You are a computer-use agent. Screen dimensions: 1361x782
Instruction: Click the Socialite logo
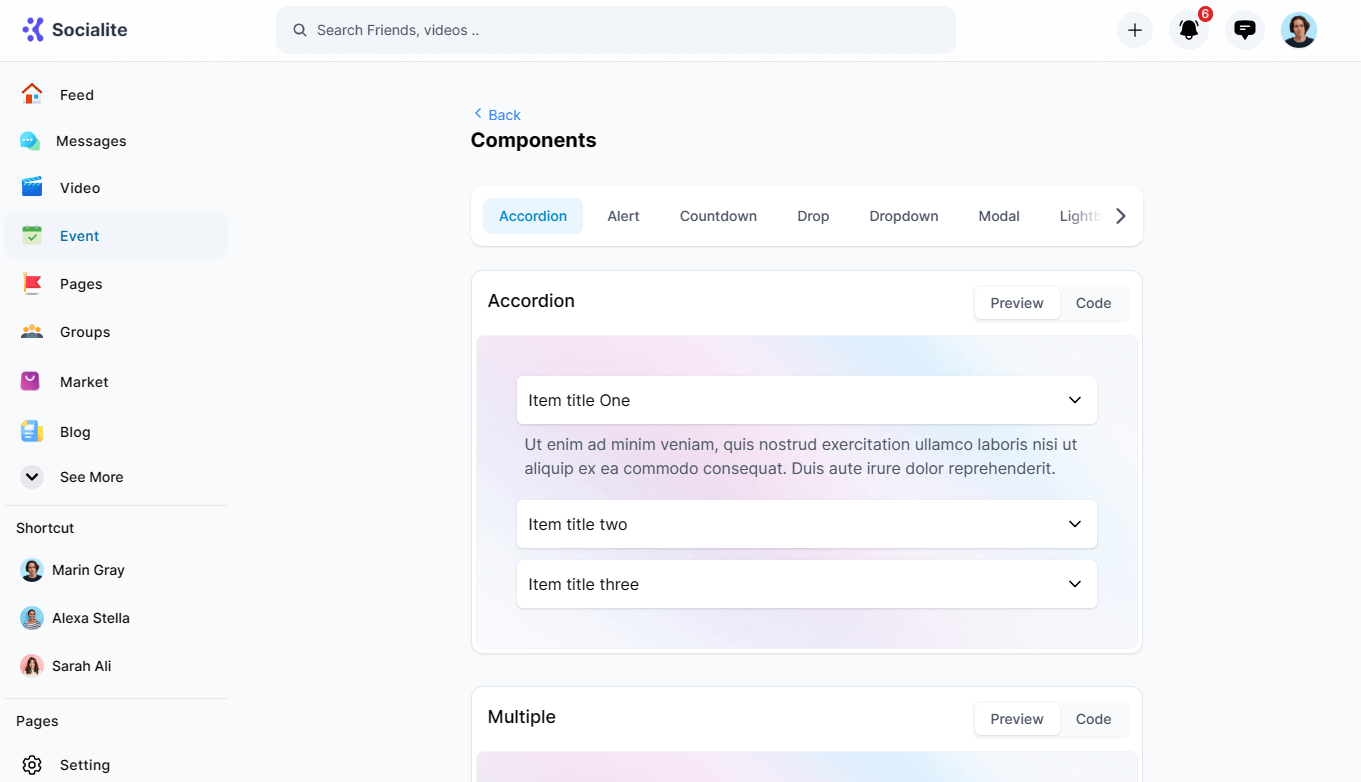[75, 30]
